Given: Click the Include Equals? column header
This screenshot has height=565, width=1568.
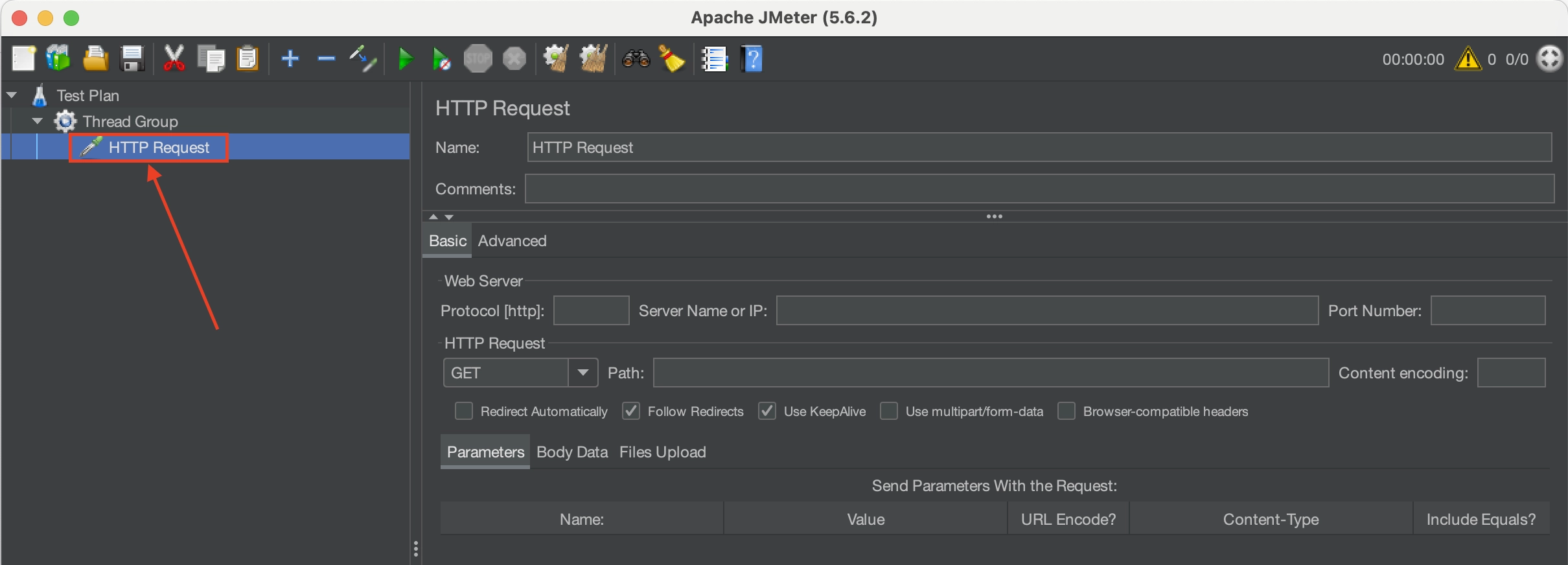Looking at the screenshot, I should pyautogui.click(x=1481, y=519).
